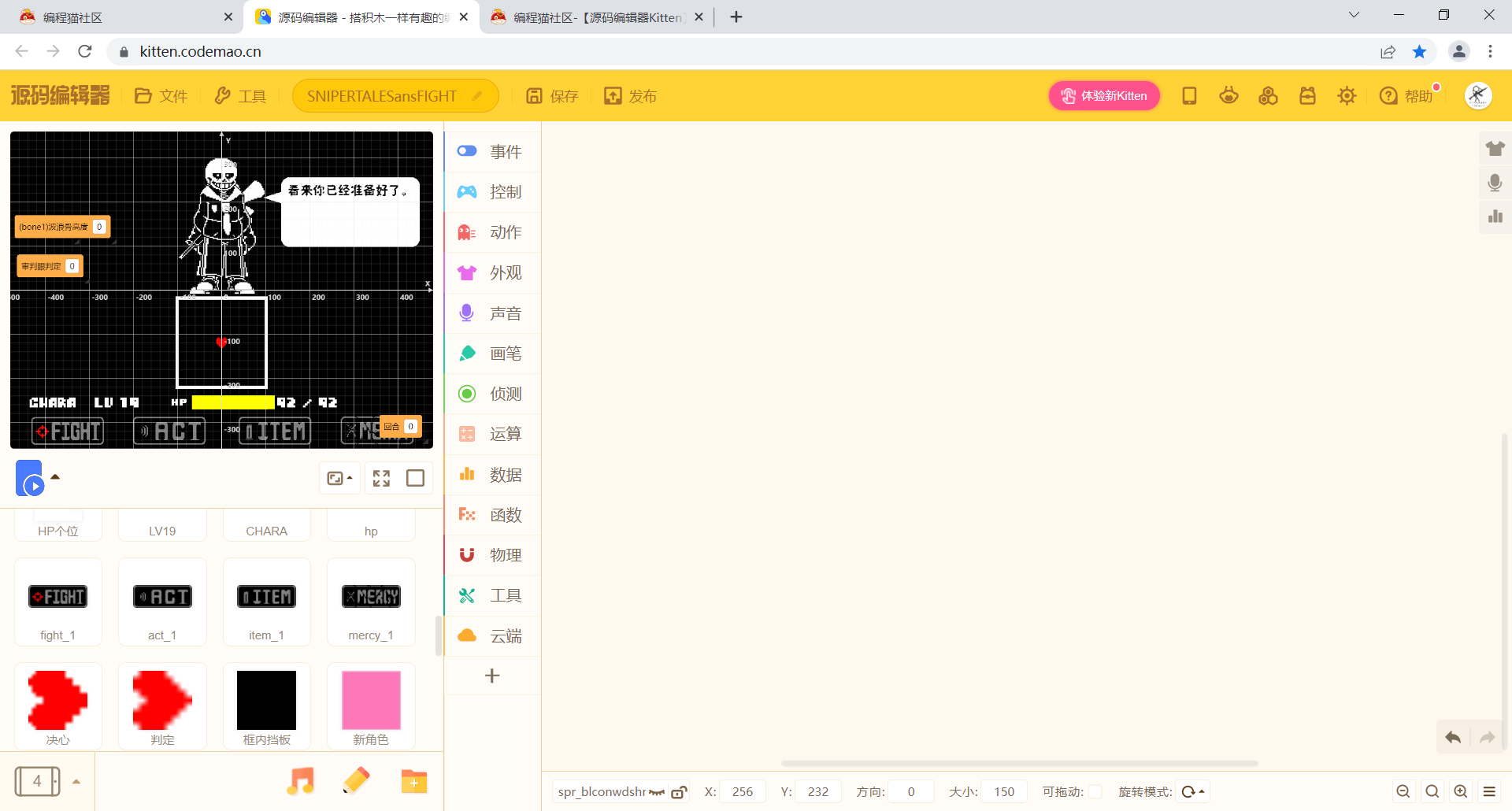Image resolution: width=1512 pixels, height=811 pixels.
Task: Open the workspace list menu icon
Action: (1489, 791)
